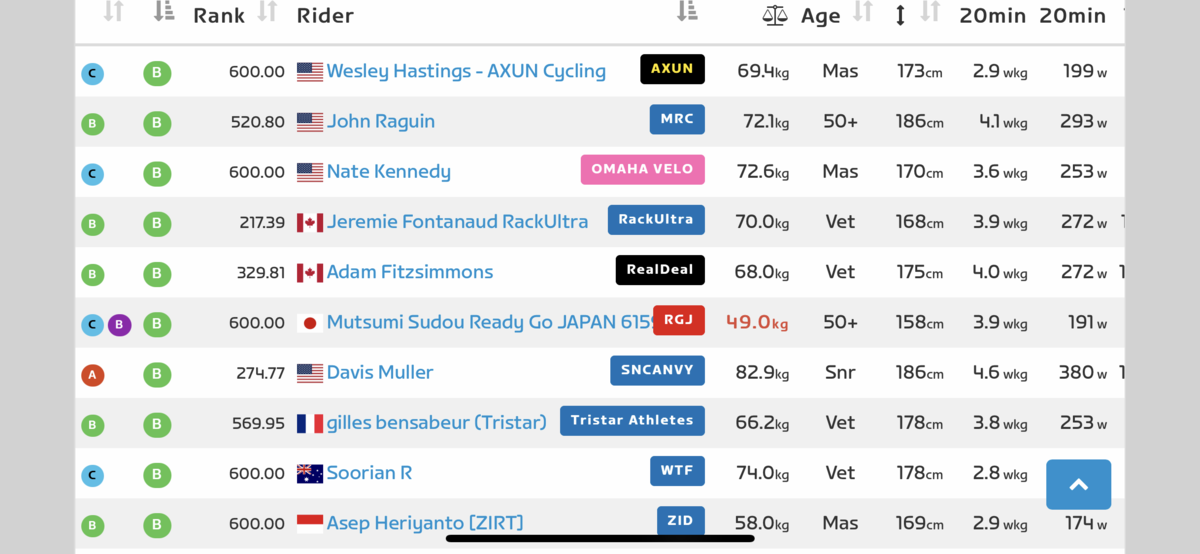The image size is (1200, 554).
Task: Click the blue C badge for Wesley Hastings
Action: point(92,73)
